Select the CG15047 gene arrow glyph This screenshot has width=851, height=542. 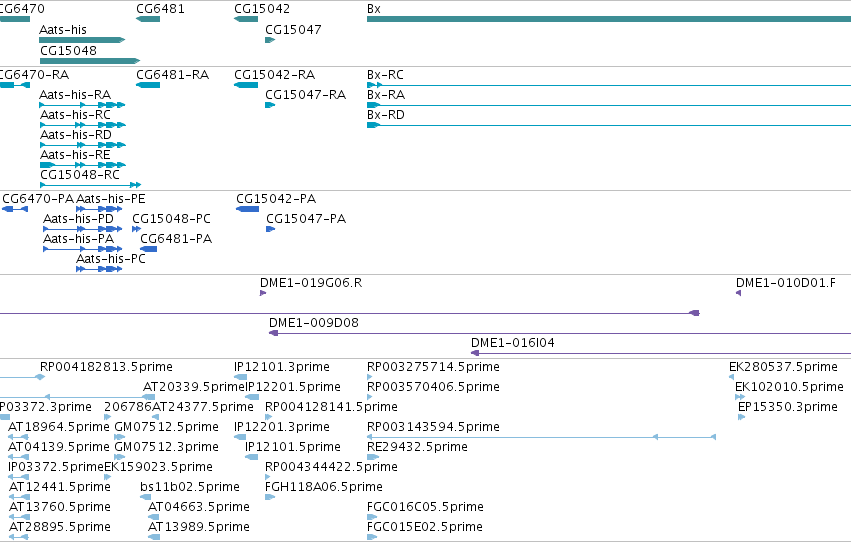pyautogui.click(x=270, y=40)
